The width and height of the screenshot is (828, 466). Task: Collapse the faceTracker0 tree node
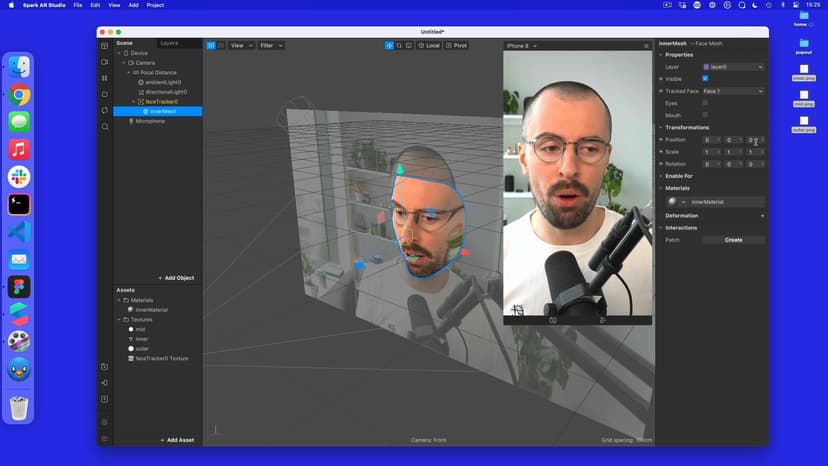133,101
